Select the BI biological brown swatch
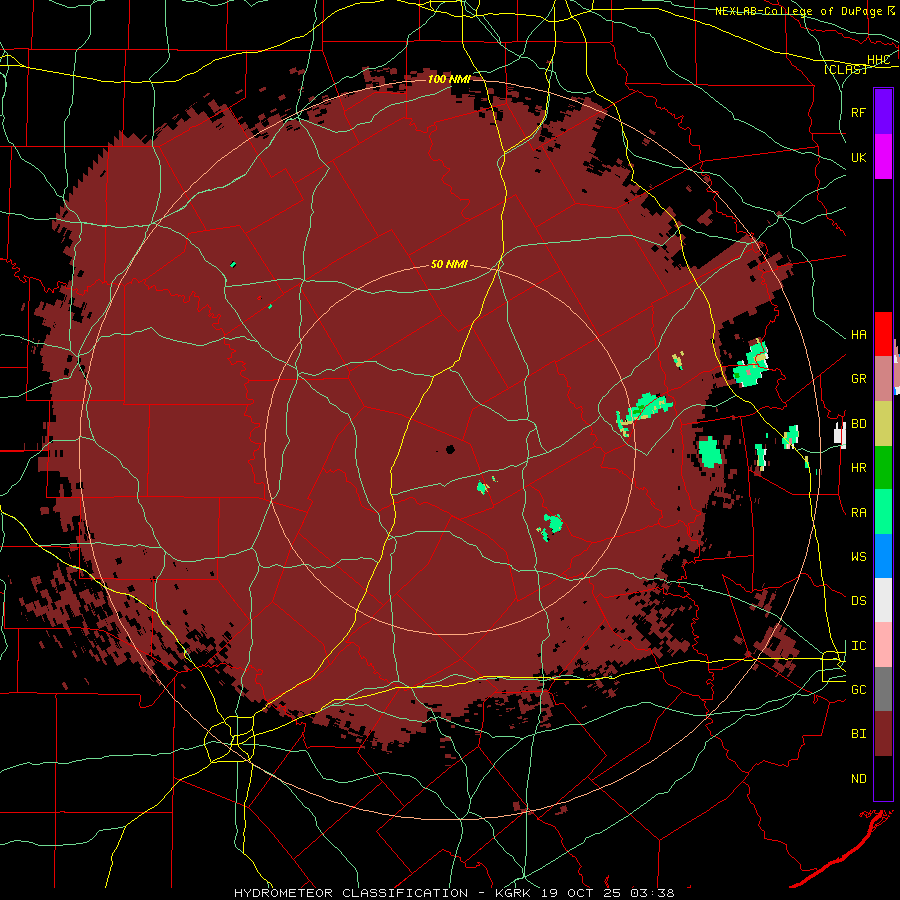The height and width of the screenshot is (900, 900). 883,734
